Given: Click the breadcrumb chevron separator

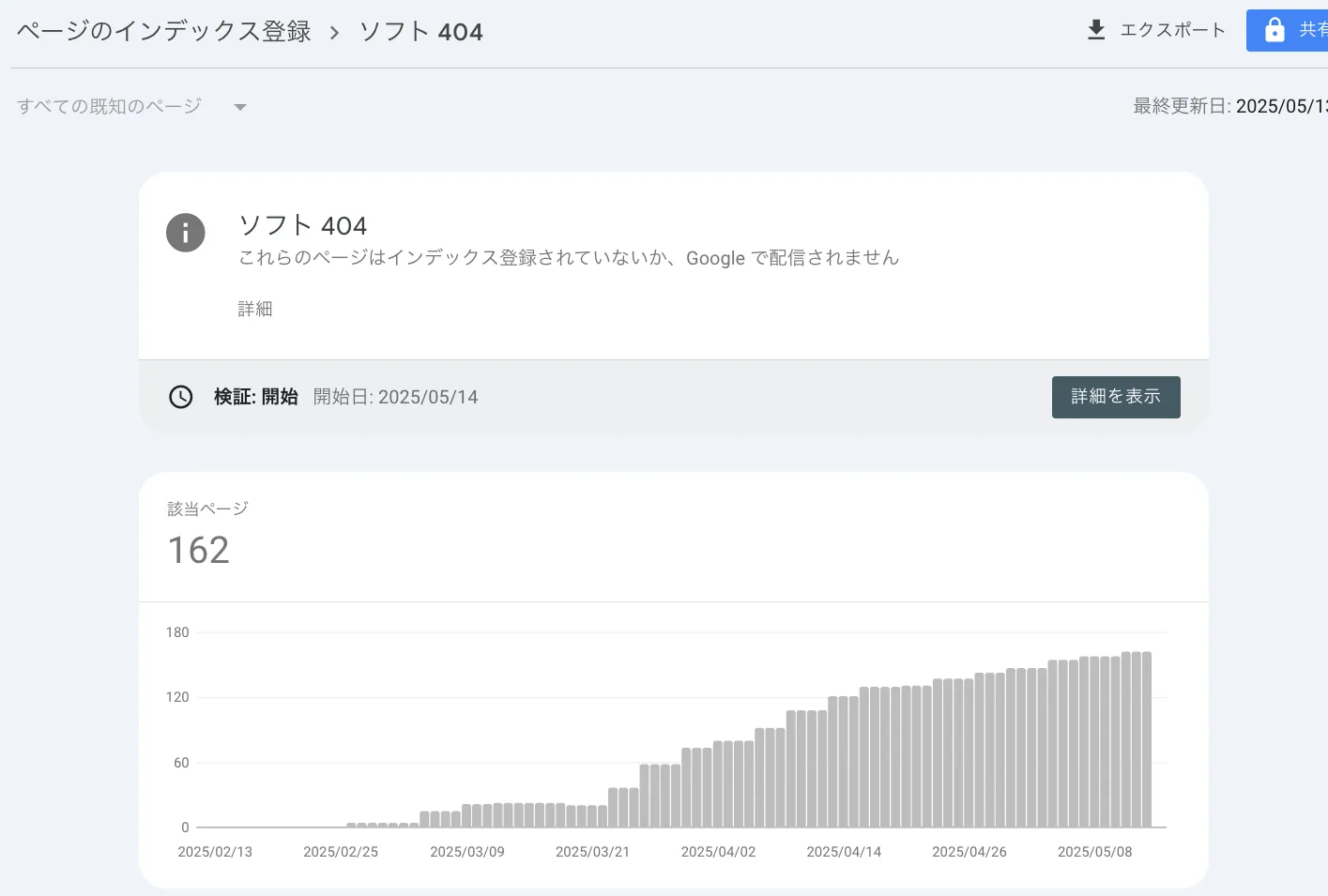Looking at the screenshot, I should click(334, 33).
